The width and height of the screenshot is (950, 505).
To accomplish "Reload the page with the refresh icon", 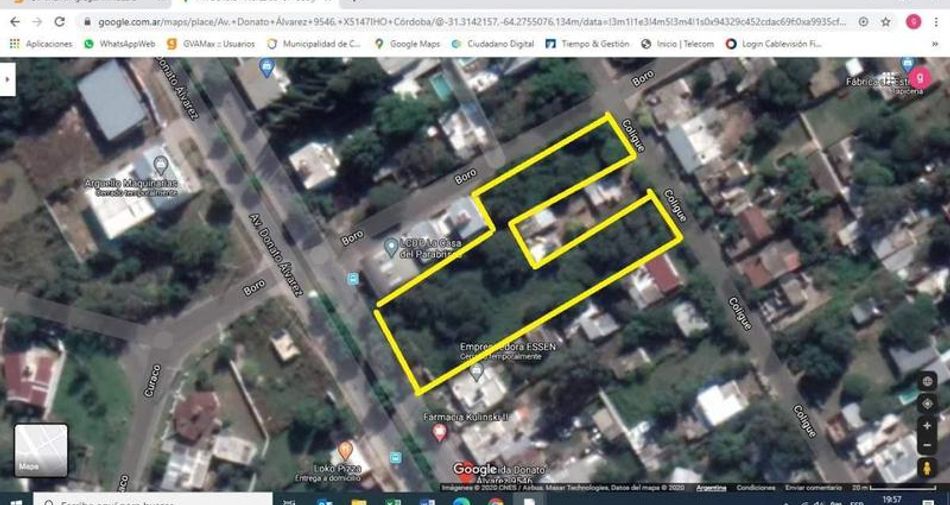I will coord(59,22).
